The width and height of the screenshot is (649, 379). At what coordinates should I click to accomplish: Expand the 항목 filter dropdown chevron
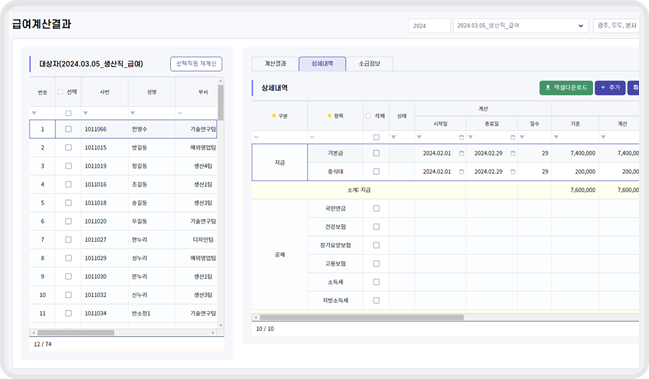(x=312, y=137)
